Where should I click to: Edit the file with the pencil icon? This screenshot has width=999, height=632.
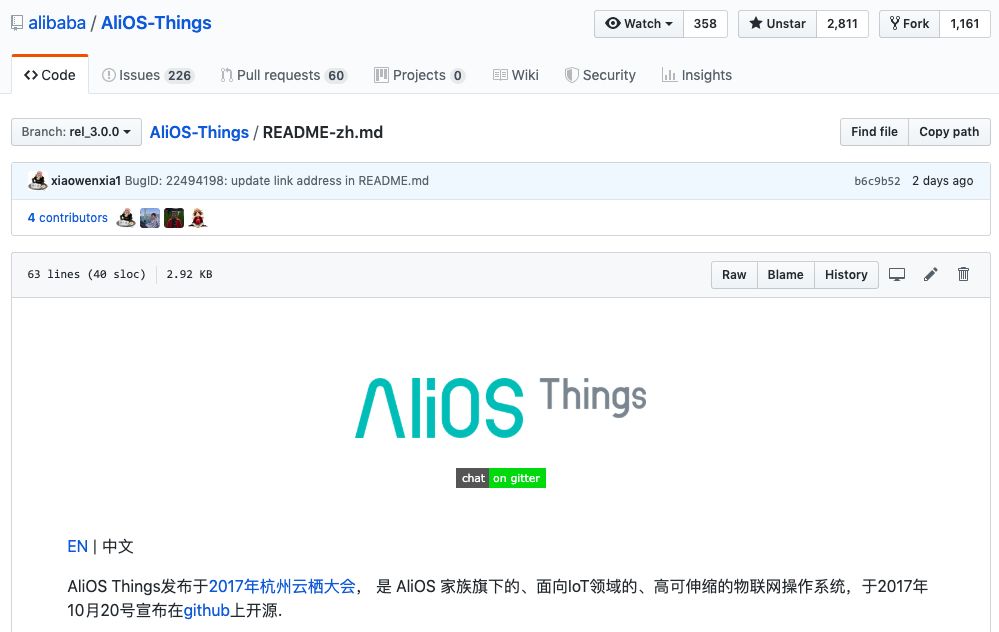point(931,275)
